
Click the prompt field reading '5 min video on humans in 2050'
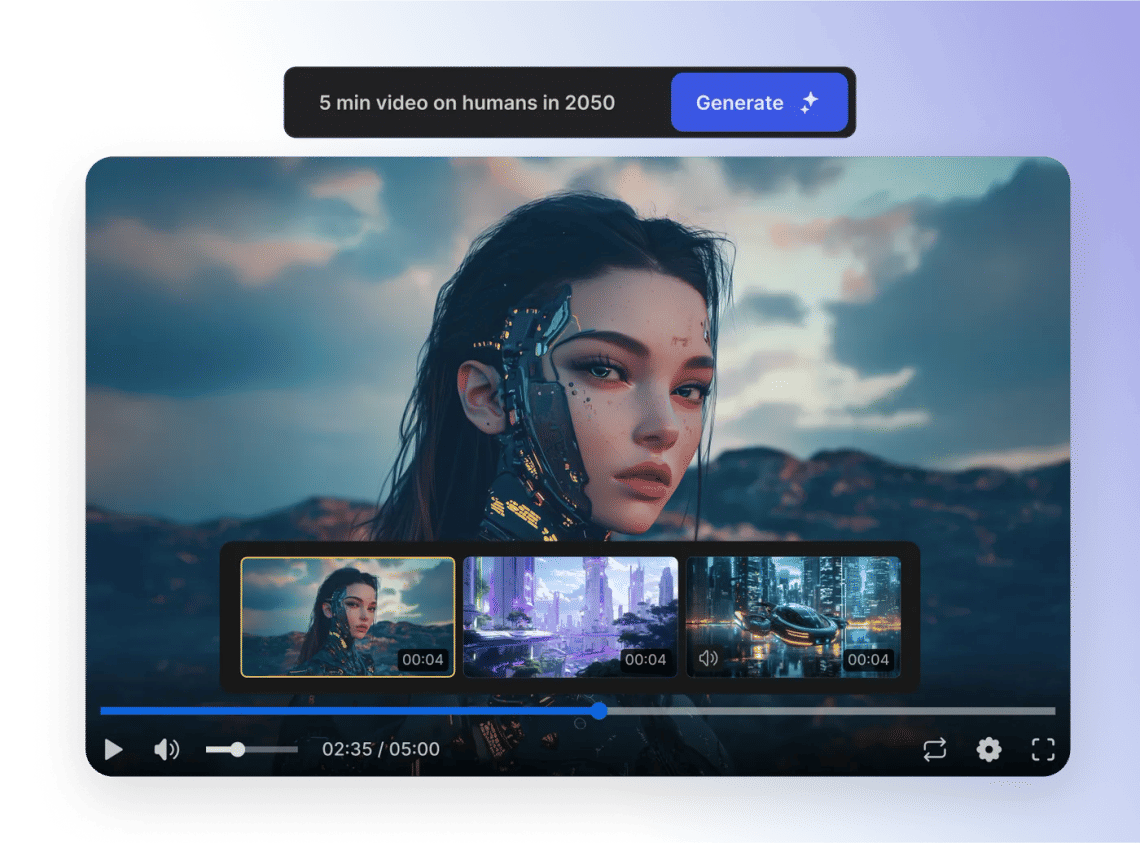tap(467, 103)
